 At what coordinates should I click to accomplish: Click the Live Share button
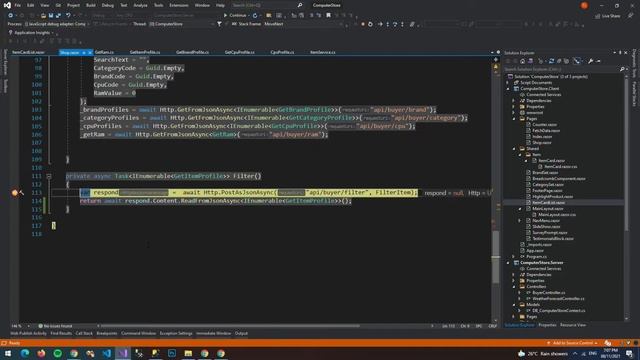click(x=608, y=16)
